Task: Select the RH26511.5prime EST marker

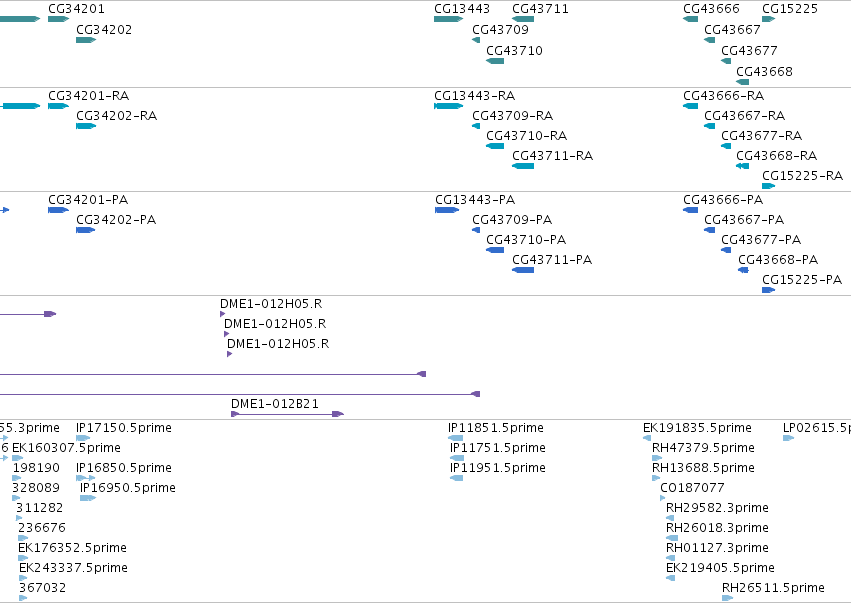Action: click(727, 598)
